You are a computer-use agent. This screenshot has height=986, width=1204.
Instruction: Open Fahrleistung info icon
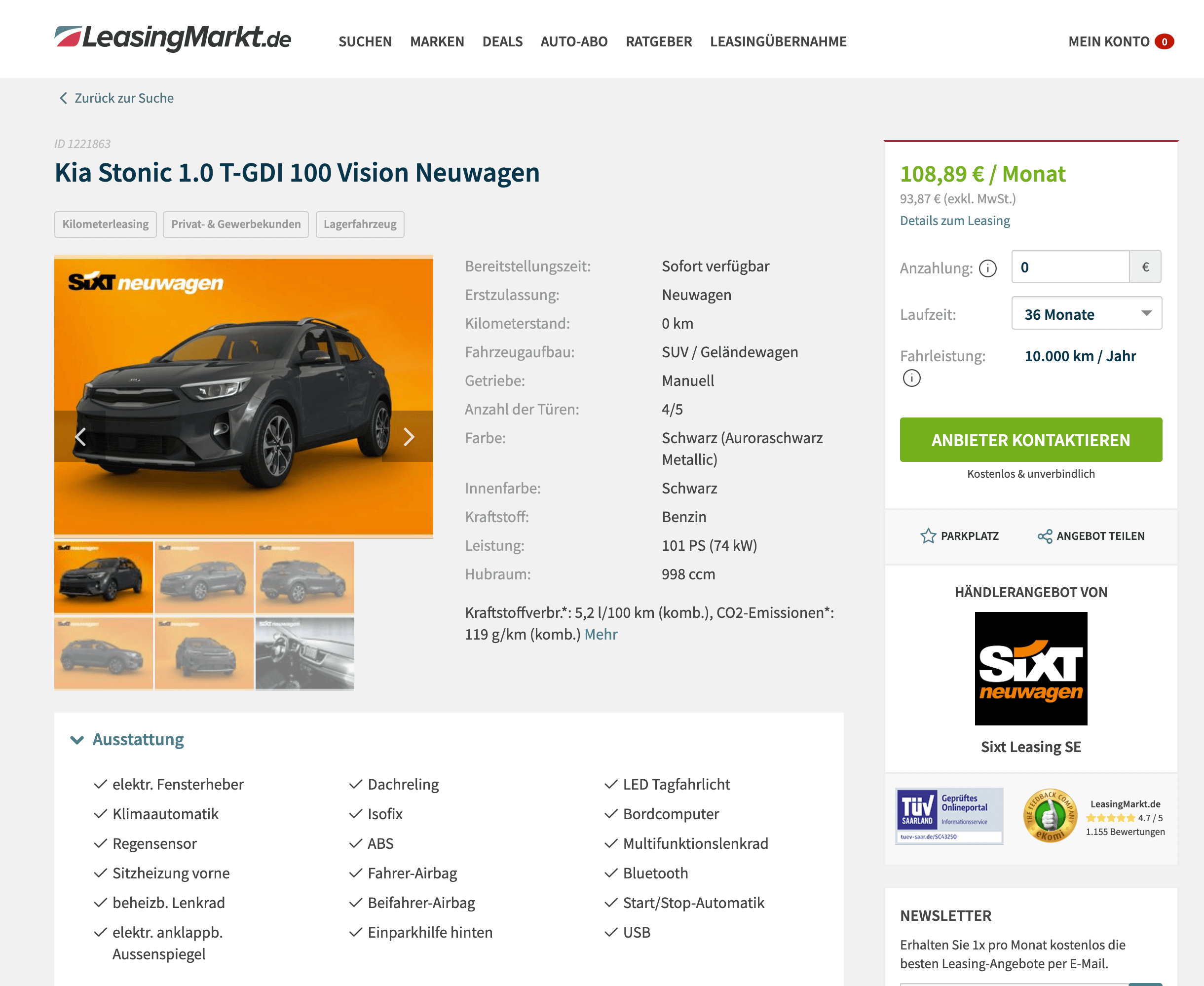point(911,379)
